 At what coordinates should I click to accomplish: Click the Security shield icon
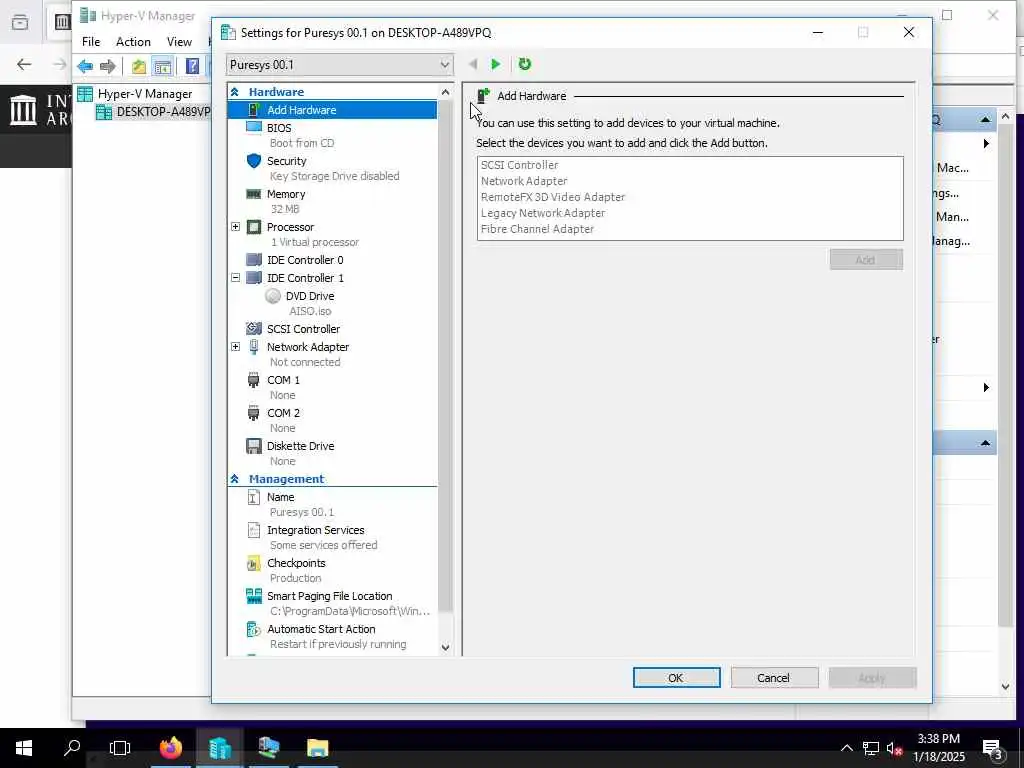[x=253, y=161]
